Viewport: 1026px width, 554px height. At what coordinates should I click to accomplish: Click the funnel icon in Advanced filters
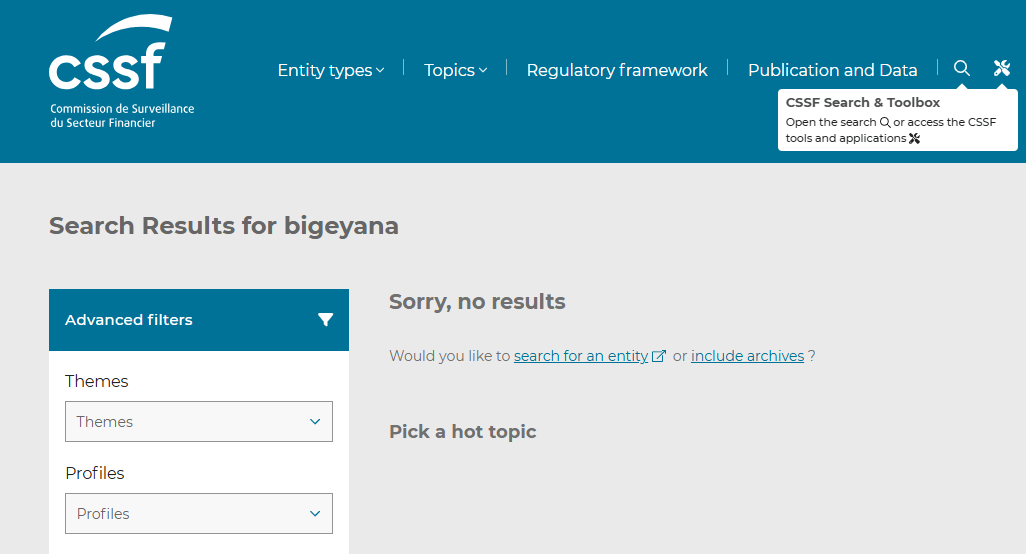325,320
